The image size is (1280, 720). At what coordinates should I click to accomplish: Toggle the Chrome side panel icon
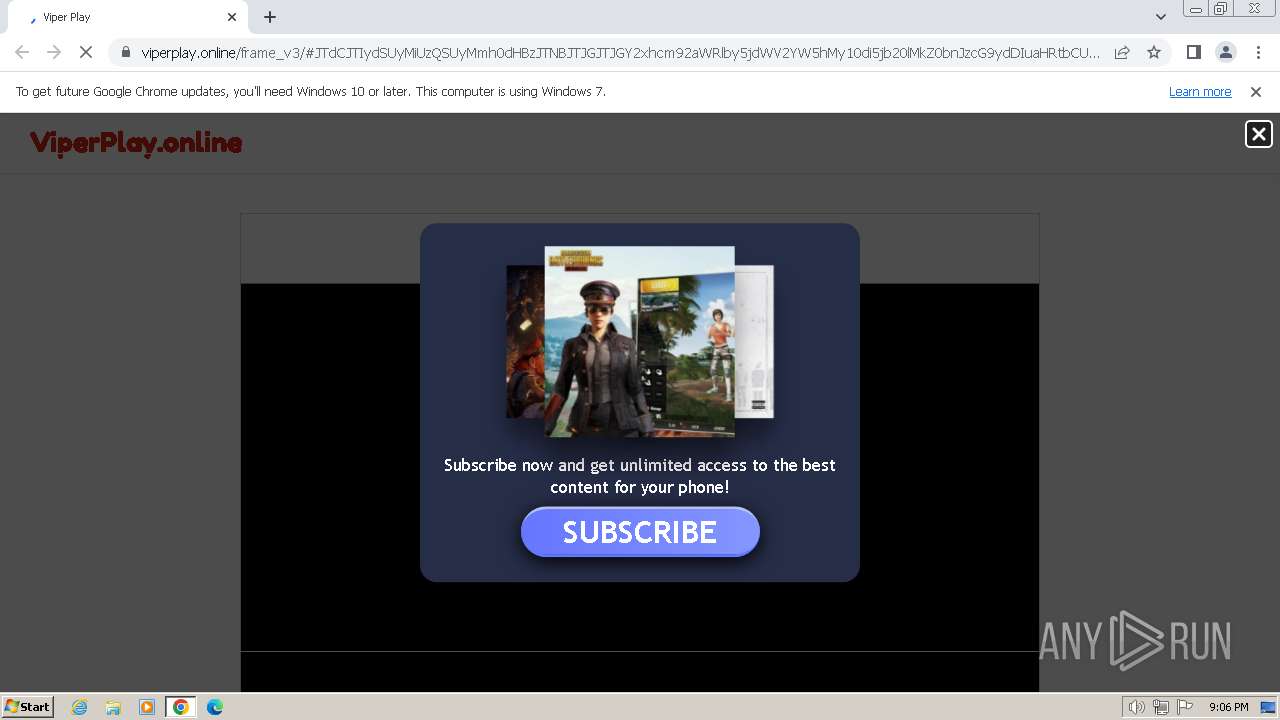tap(1193, 52)
